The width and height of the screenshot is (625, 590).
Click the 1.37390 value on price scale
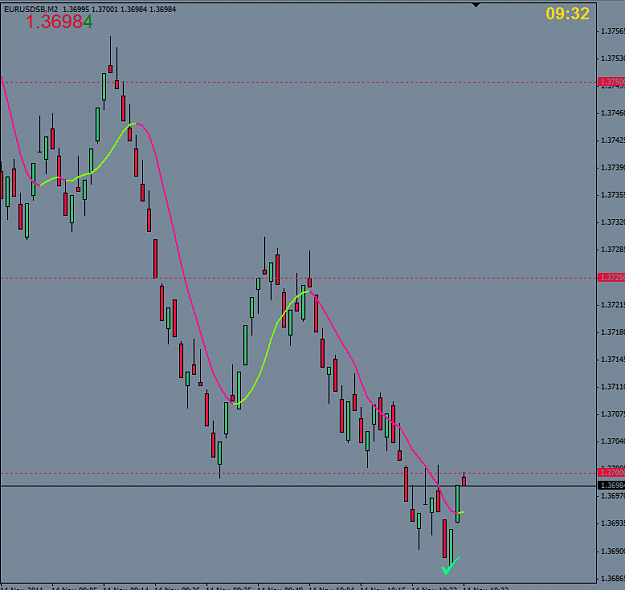(x=613, y=167)
